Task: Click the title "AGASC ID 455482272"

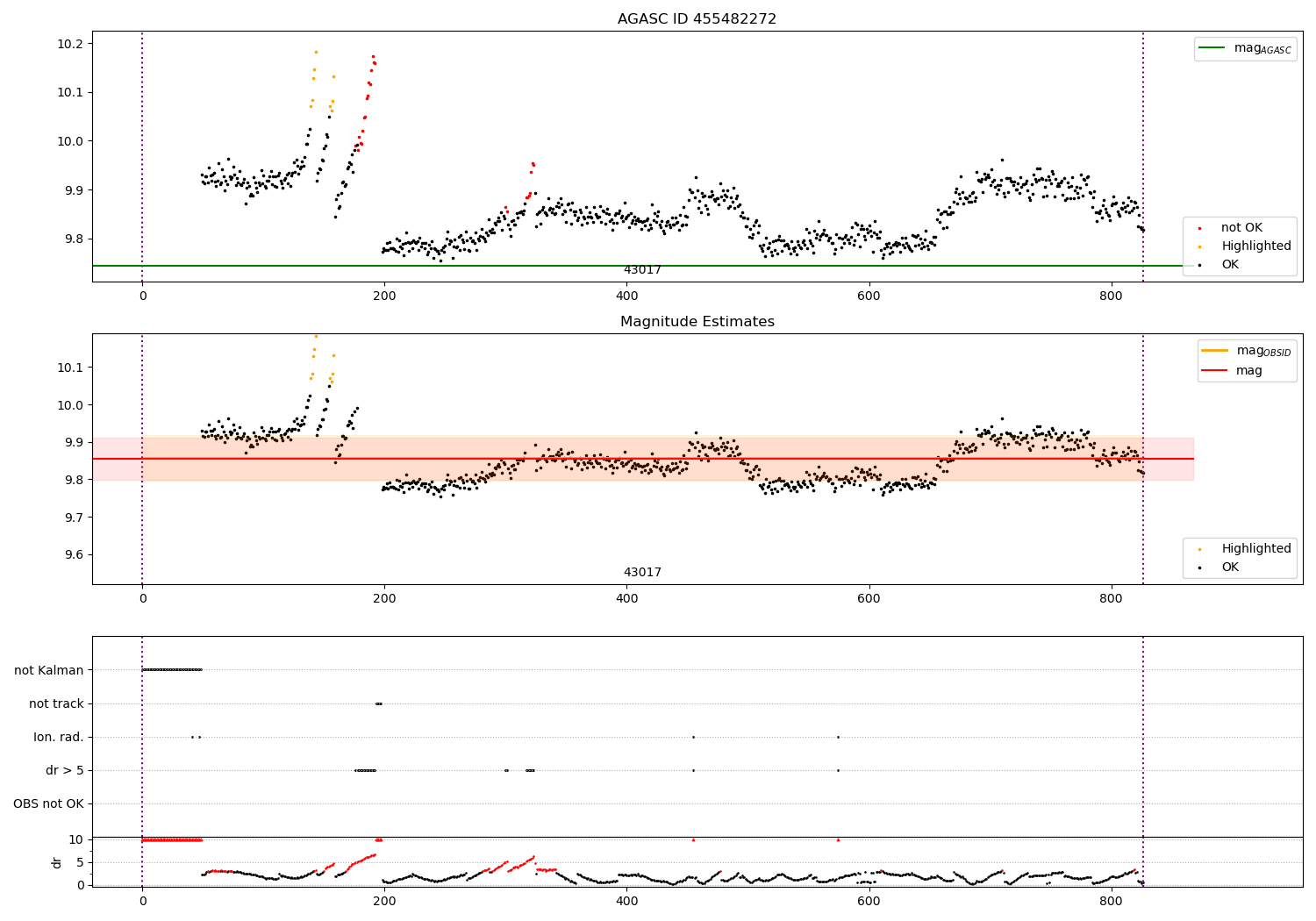Action: click(x=697, y=19)
